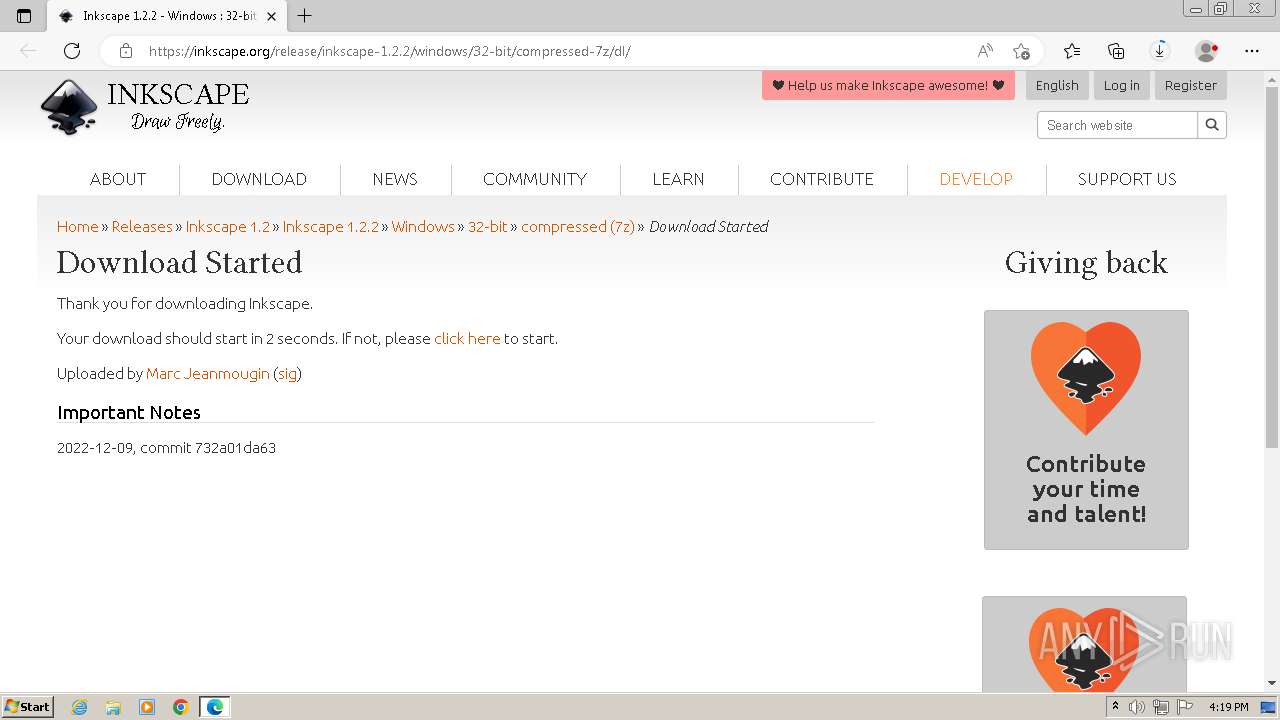Open the Collections icon
Screen dimensions: 1280x720
(x=1116, y=51)
